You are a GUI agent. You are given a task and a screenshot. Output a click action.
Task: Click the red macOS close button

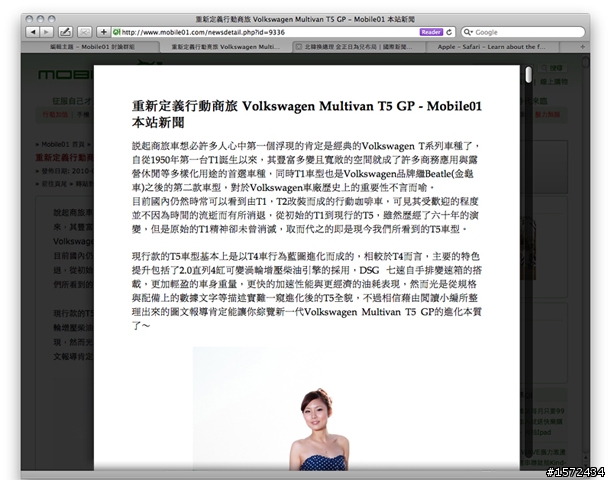pos(29,19)
